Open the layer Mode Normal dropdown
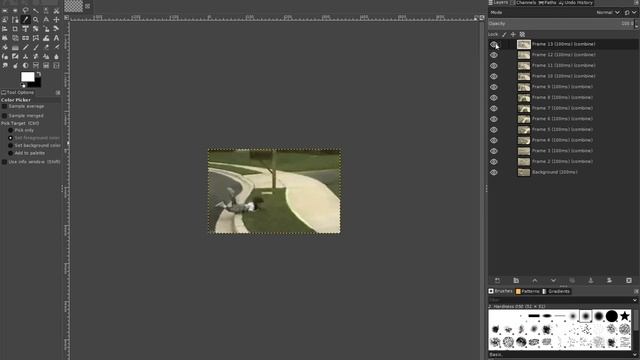This screenshot has width=640, height=360. [x=608, y=13]
